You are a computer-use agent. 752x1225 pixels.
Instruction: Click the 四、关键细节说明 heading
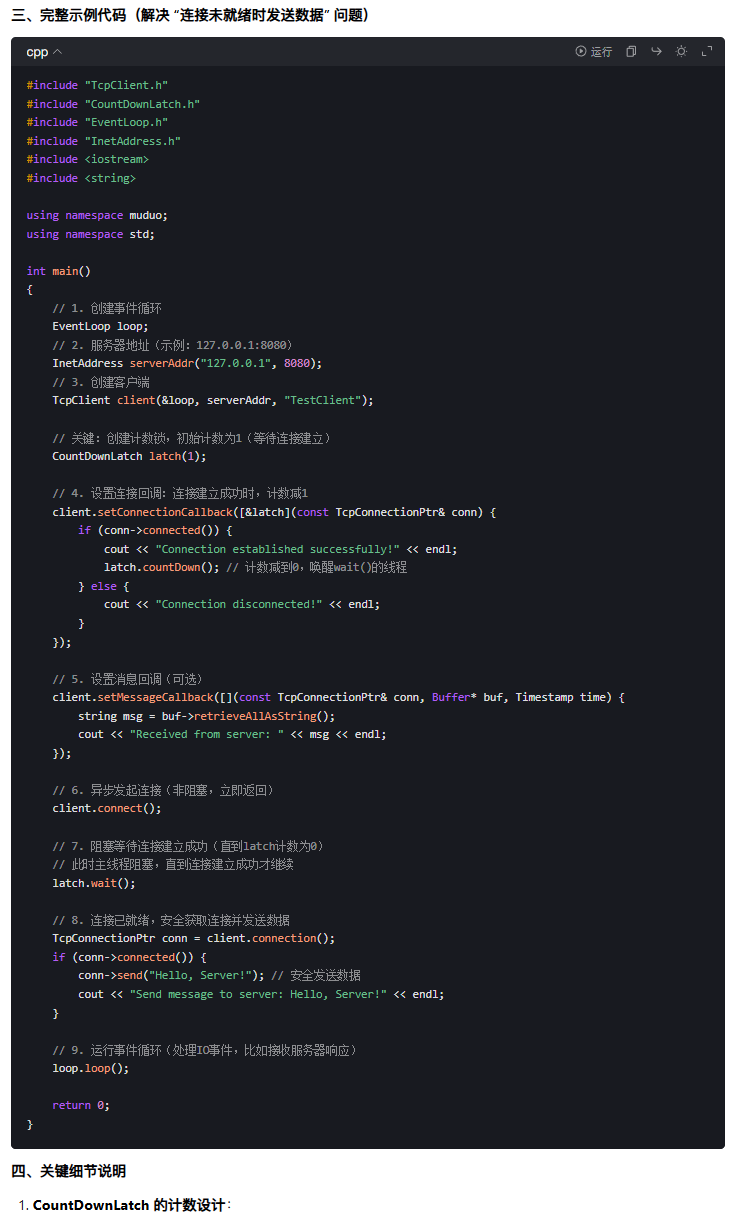(69, 1171)
